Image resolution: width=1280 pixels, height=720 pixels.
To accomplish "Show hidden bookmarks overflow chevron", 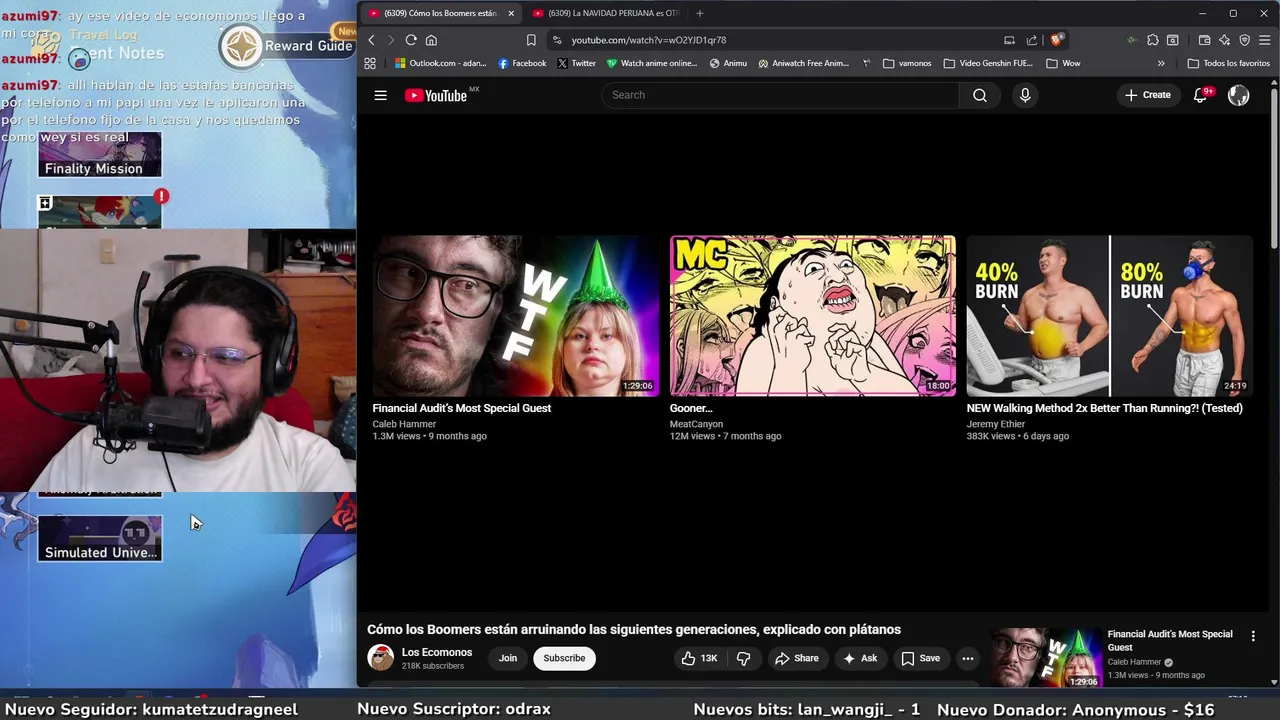I will pyautogui.click(x=1161, y=63).
